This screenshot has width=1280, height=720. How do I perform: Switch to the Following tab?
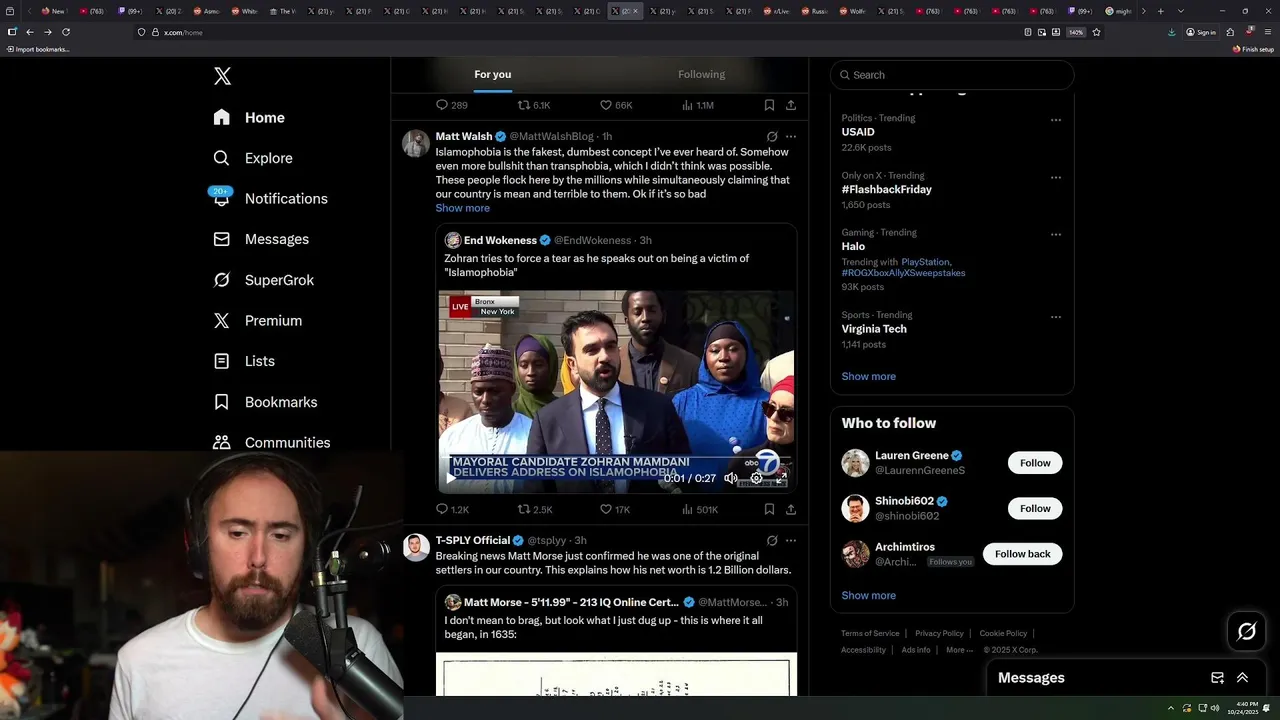pyautogui.click(x=701, y=74)
